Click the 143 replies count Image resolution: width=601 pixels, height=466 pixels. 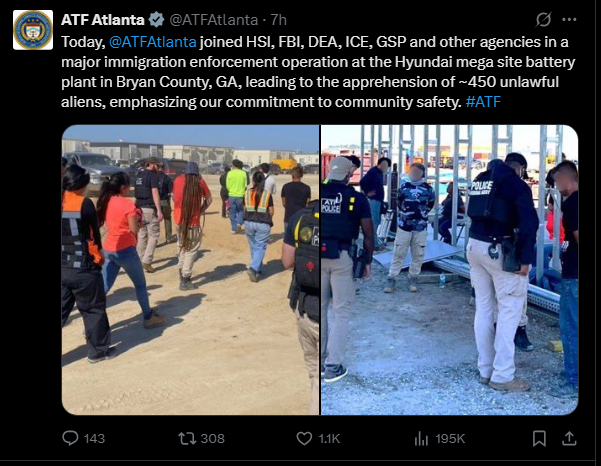[x=94, y=438]
